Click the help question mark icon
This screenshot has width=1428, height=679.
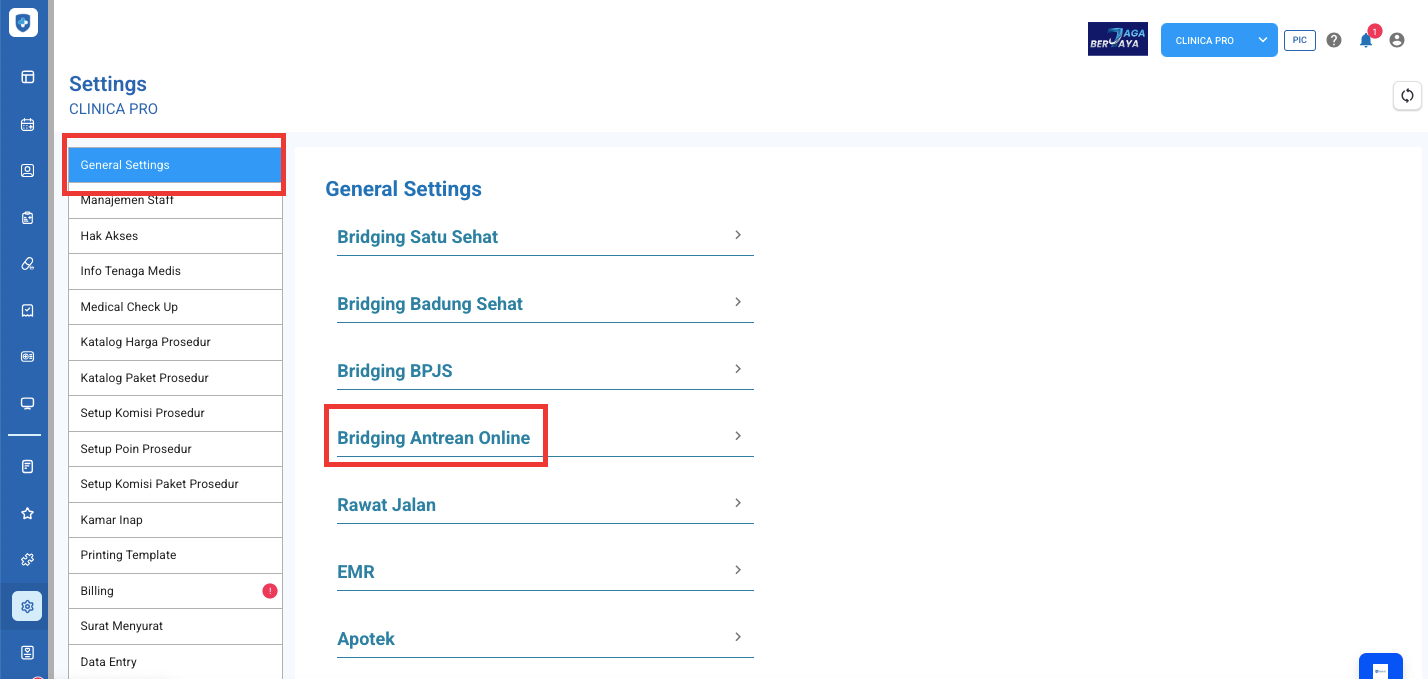click(x=1334, y=41)
